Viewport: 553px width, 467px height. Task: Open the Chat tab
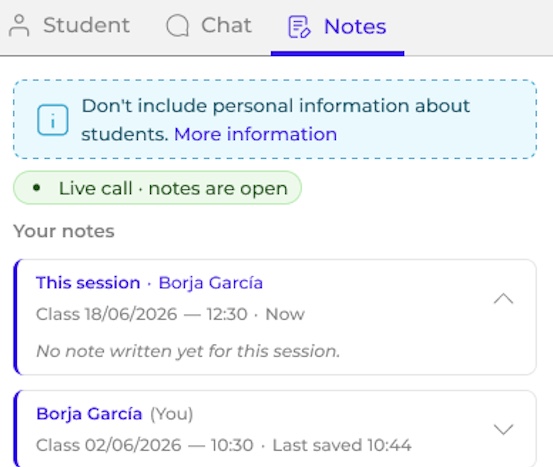(x=209, y=26)
